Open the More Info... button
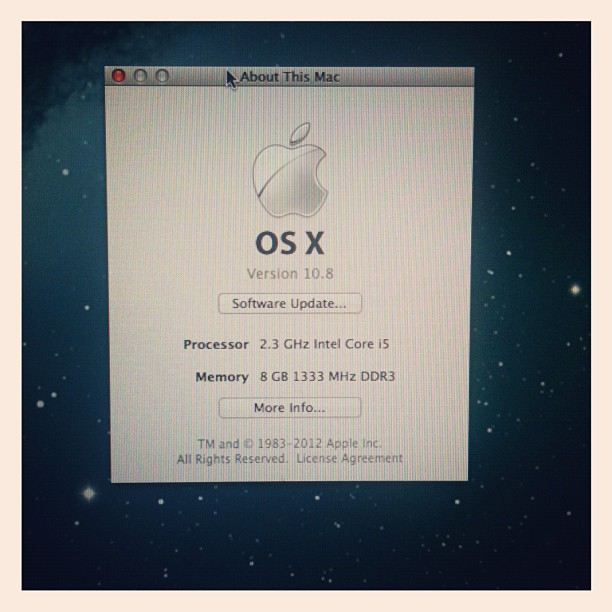 point(290,407)
